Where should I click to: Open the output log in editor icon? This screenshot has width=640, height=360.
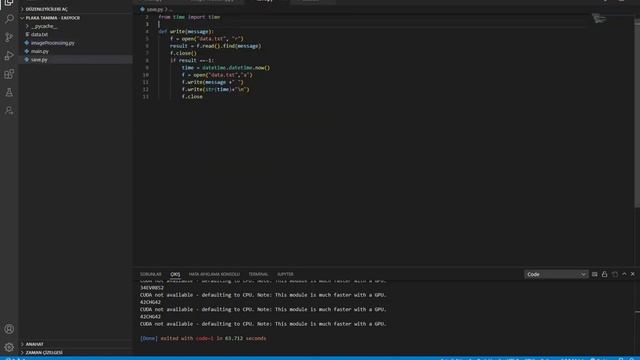(x=615, y=274)
